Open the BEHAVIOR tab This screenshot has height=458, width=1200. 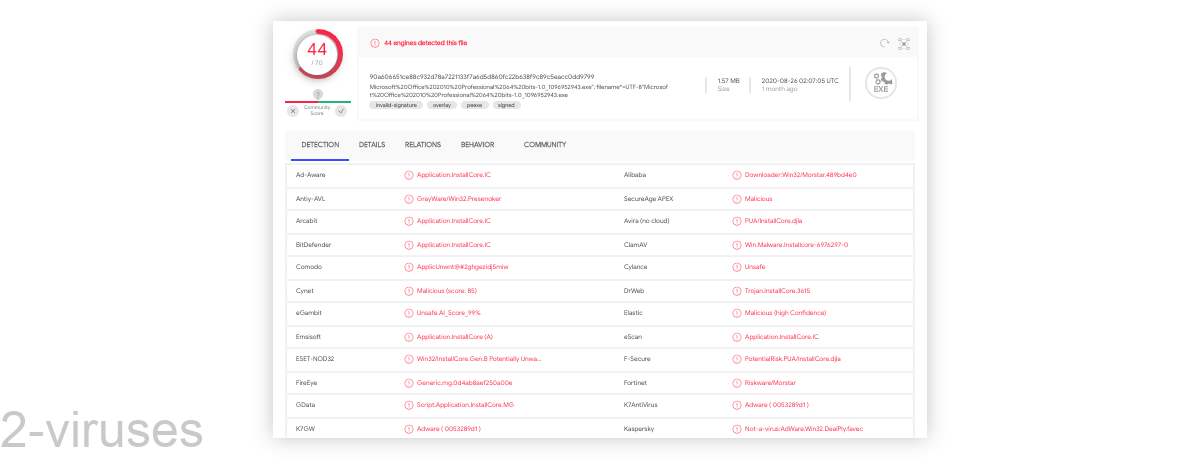pyautogui.click(x=478, y=145)
